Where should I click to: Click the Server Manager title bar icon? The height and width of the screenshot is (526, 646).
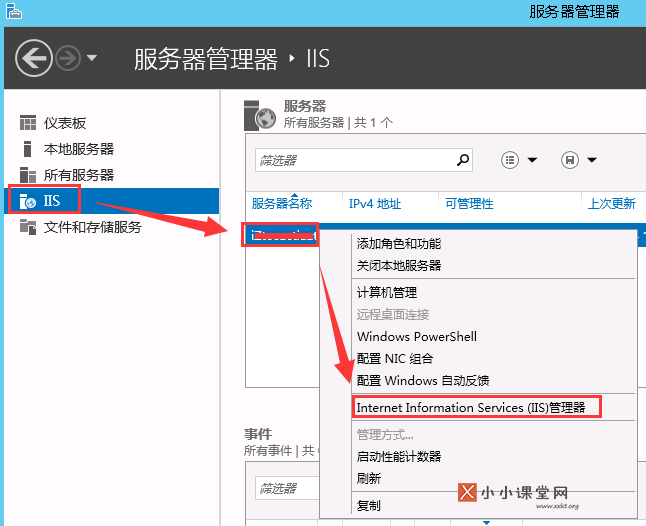coord(14,11)
